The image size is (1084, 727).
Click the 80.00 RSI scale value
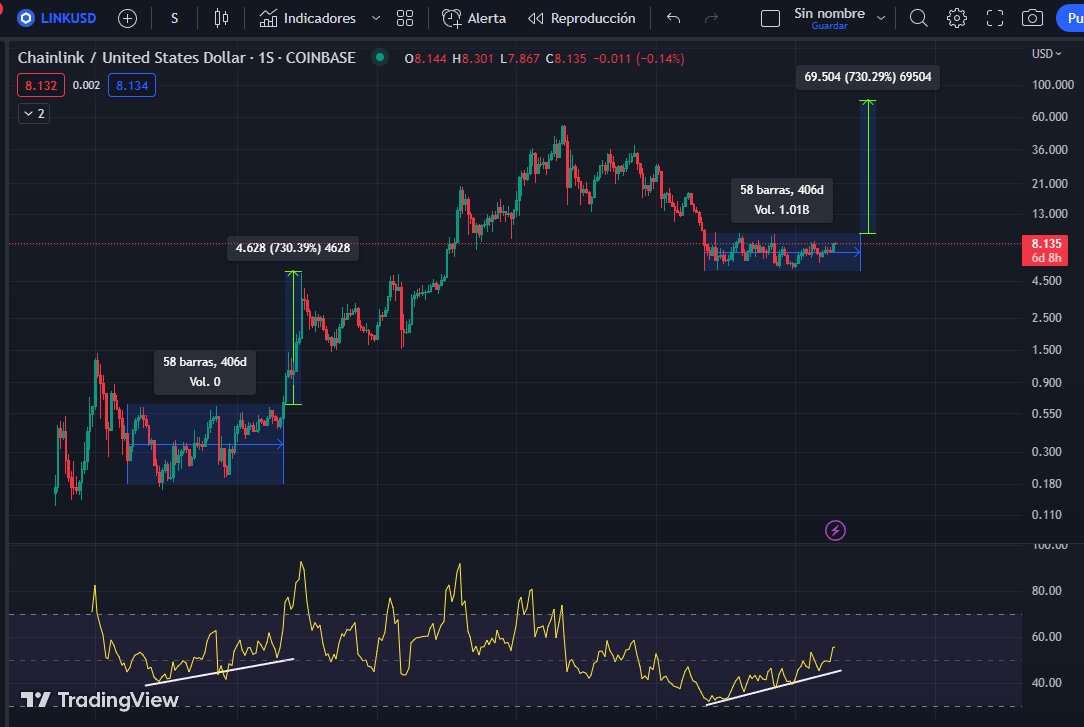(1046, 591)
